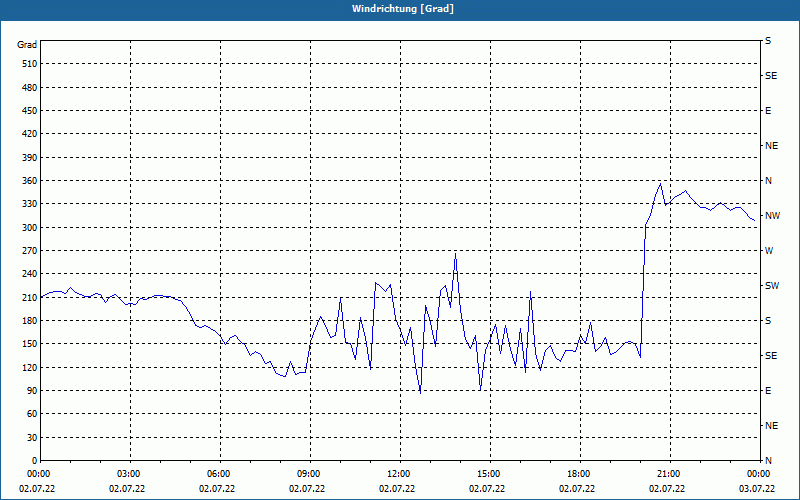Screen dimensions: 800x500
Task: Select the 270 degree axis label
Action: click(29, 251)
